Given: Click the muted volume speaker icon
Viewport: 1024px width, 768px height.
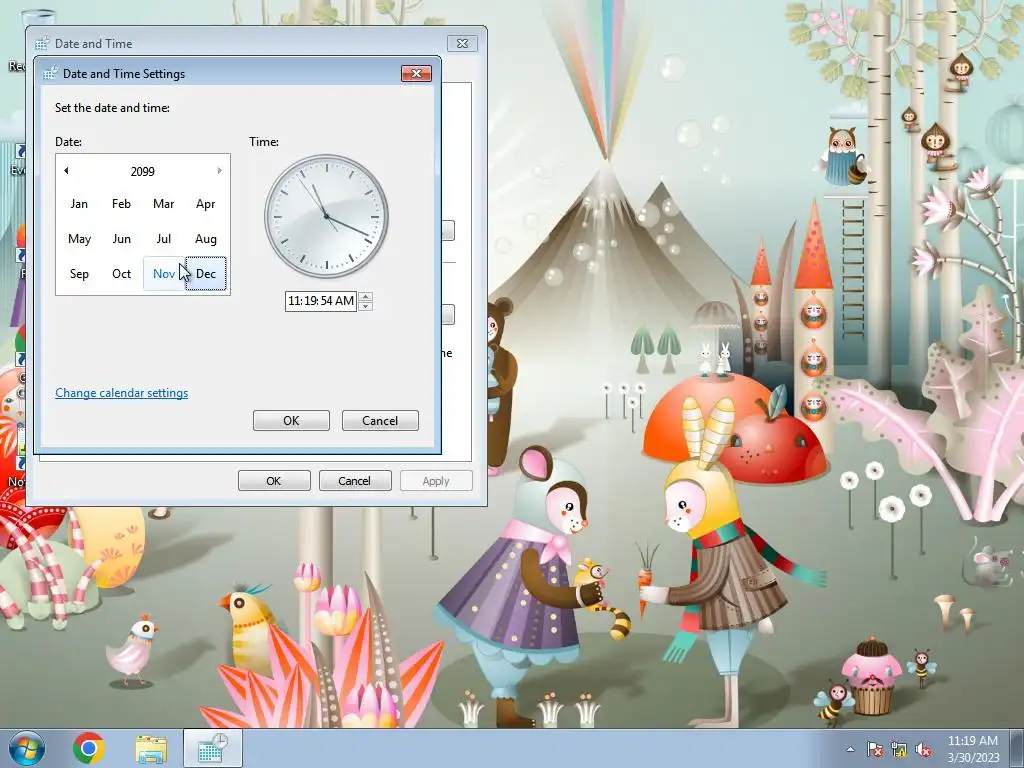Looking at the screenshot, I should coord(923,749).
